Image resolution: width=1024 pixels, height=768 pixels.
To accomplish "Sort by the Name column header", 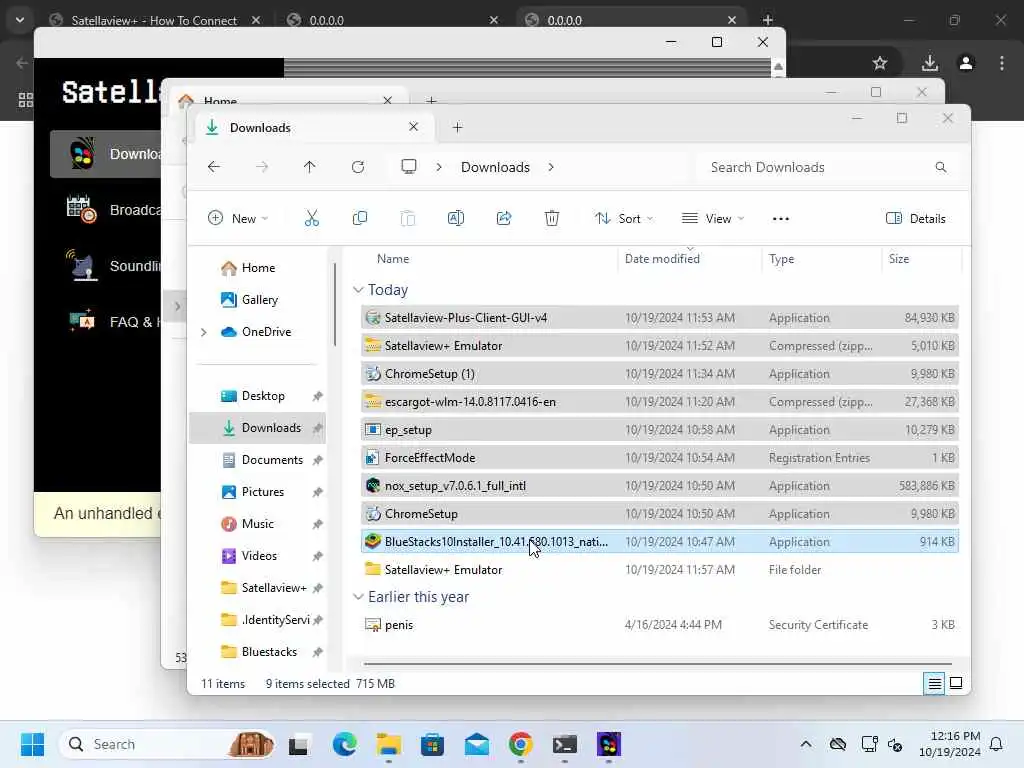I will pos(393,259).
